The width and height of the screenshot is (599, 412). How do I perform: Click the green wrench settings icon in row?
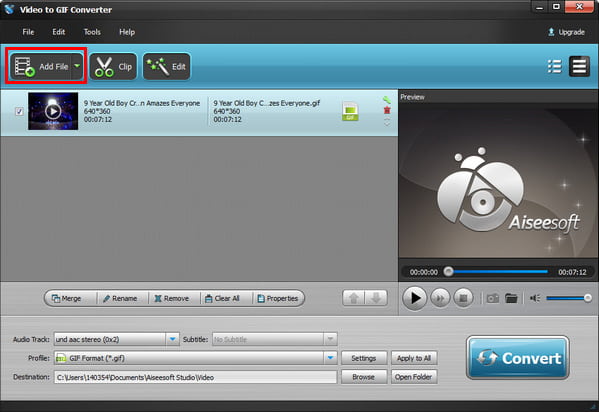(387, 100)
